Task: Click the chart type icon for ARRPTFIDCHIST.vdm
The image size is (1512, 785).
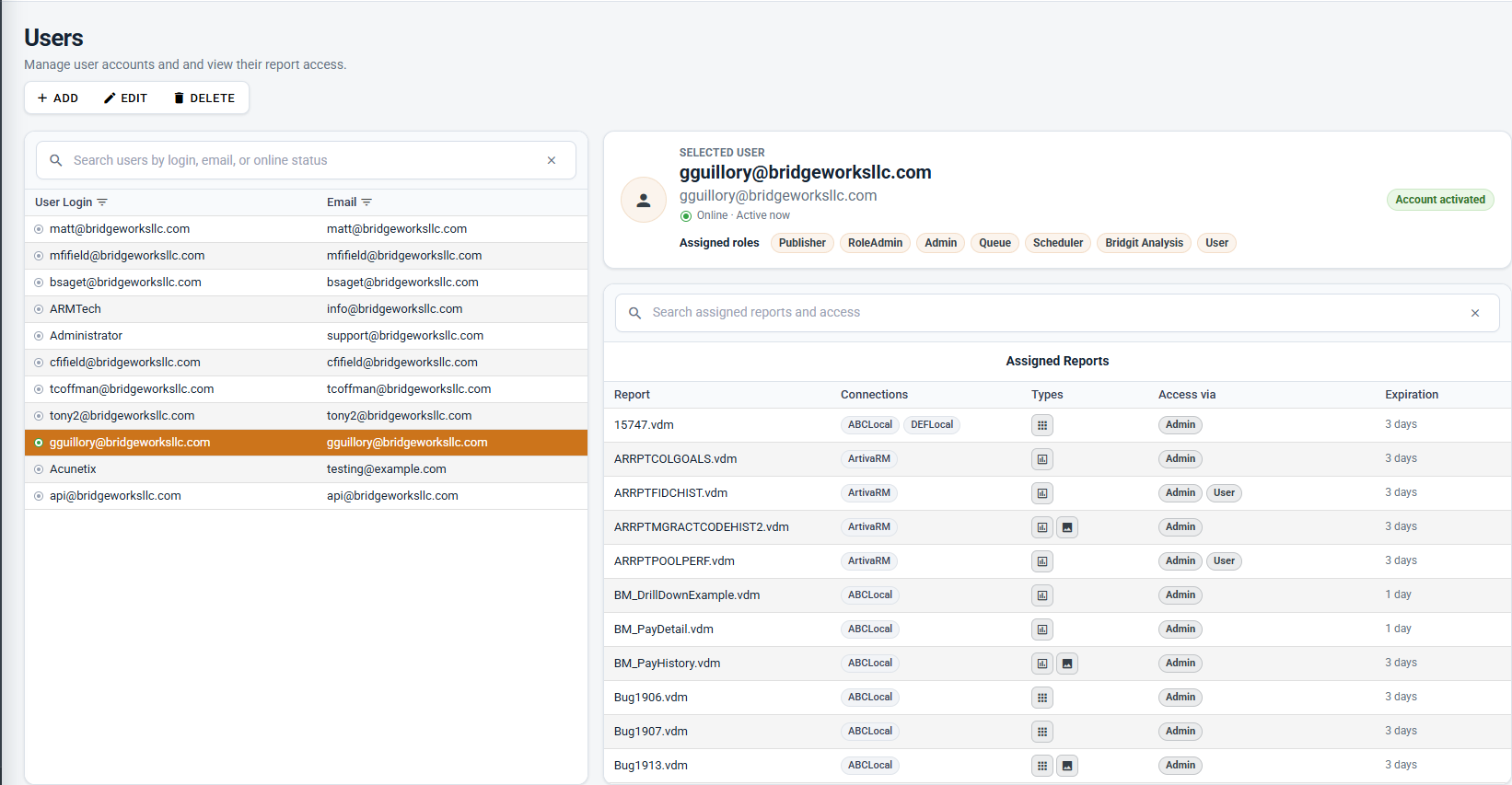Action: tap(1042, 493)
